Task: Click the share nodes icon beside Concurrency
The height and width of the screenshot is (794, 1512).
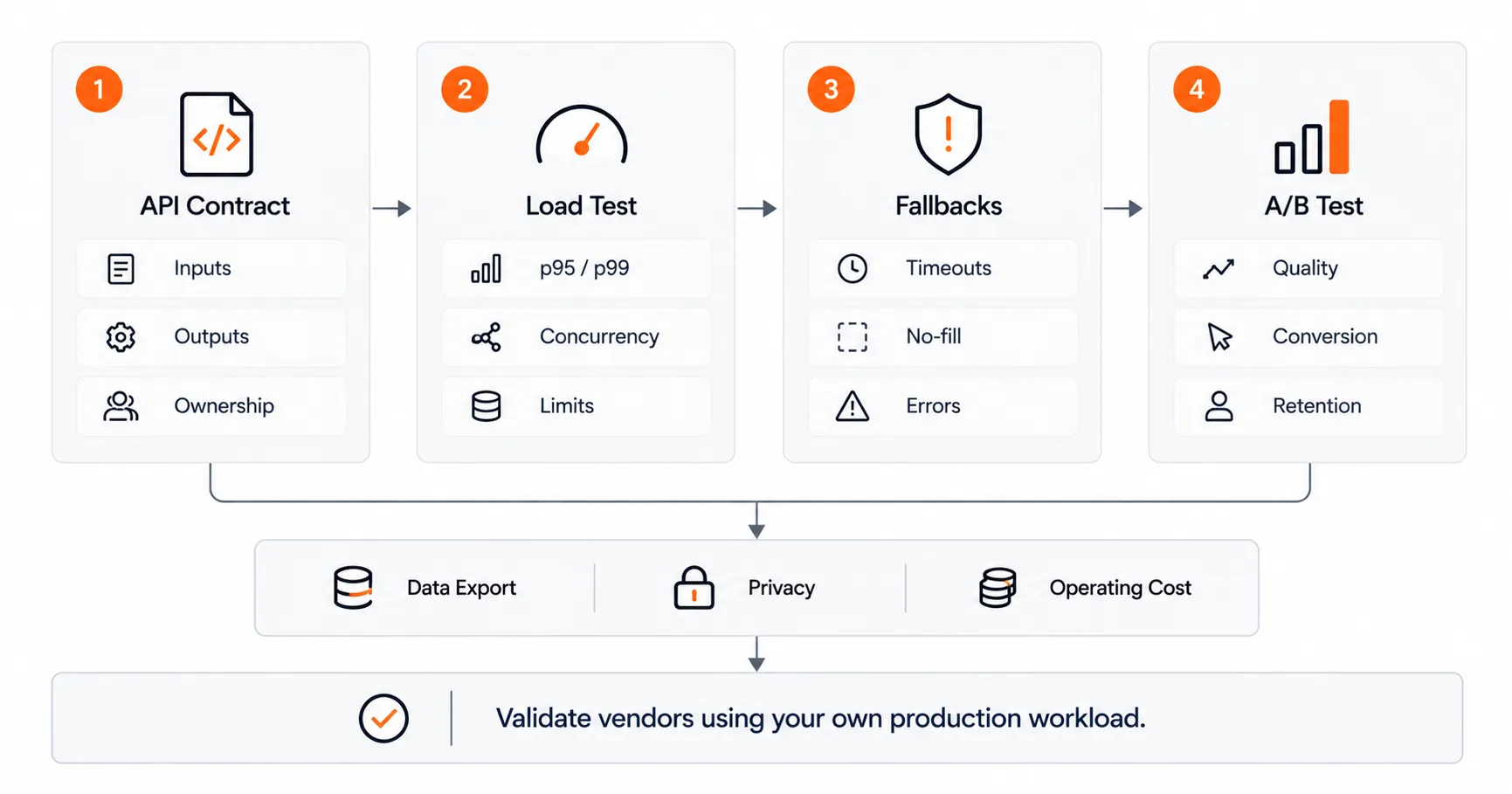Action: 487,337
